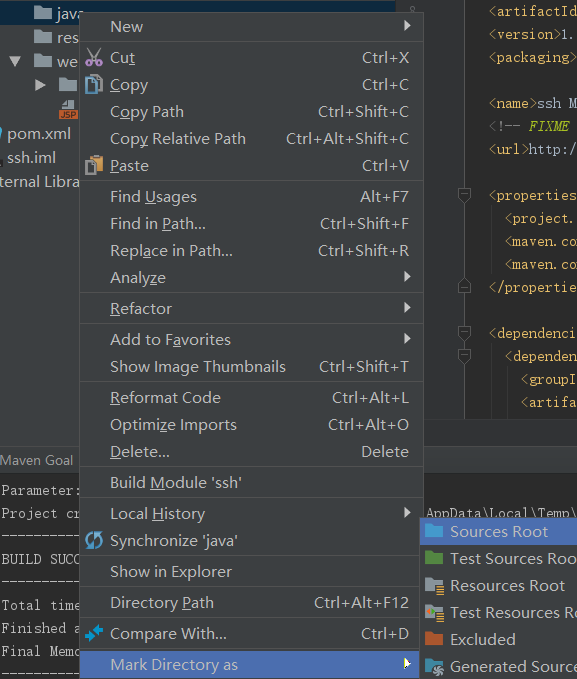Select the orange Excluded folder icon
Viewport: 577px width, 679px height.
coord(434,639)
